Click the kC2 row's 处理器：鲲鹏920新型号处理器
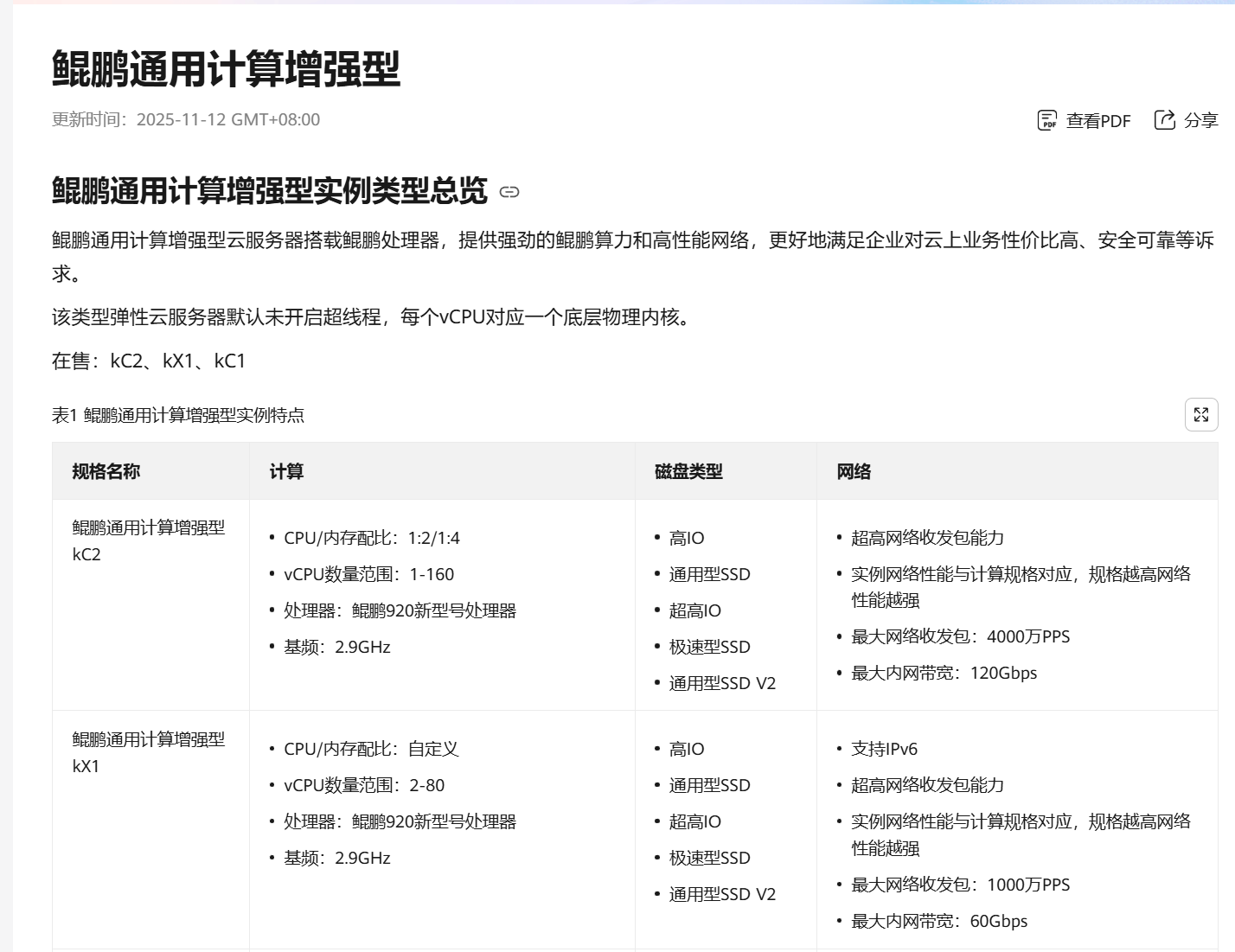1235x952 pixels. point(400,610)
